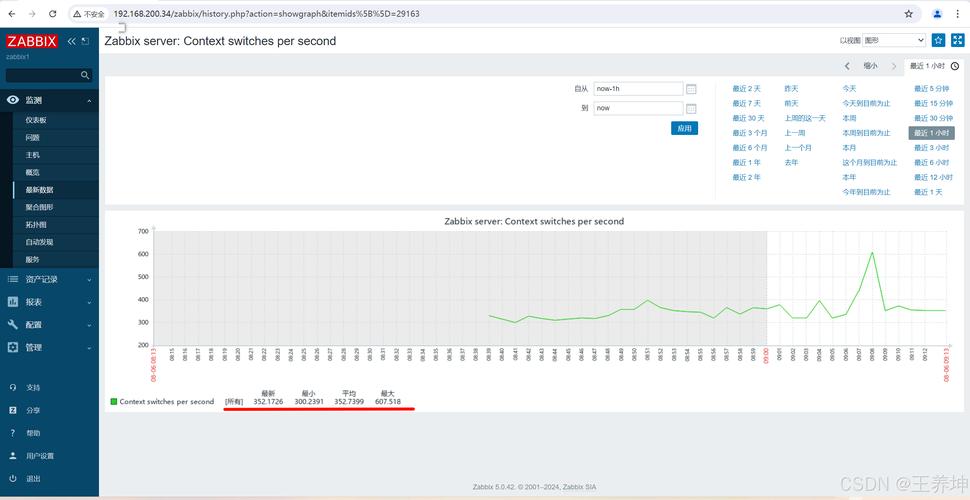Viewport: 970px width, 500px height.
Task: Click 退出 to sign out
Action: point(32,479)
